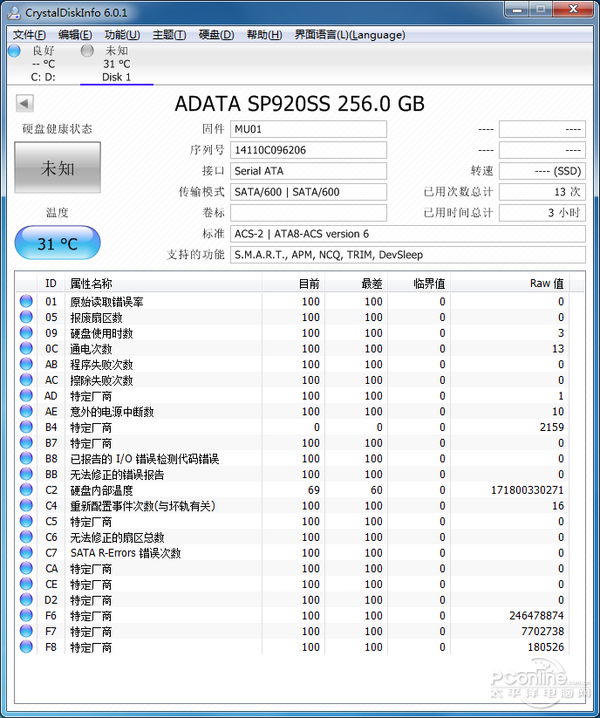The width and height of the screenshot is (600, 718).
Task: Open the 主题(T) menu
Action: (x=169, y=35)
